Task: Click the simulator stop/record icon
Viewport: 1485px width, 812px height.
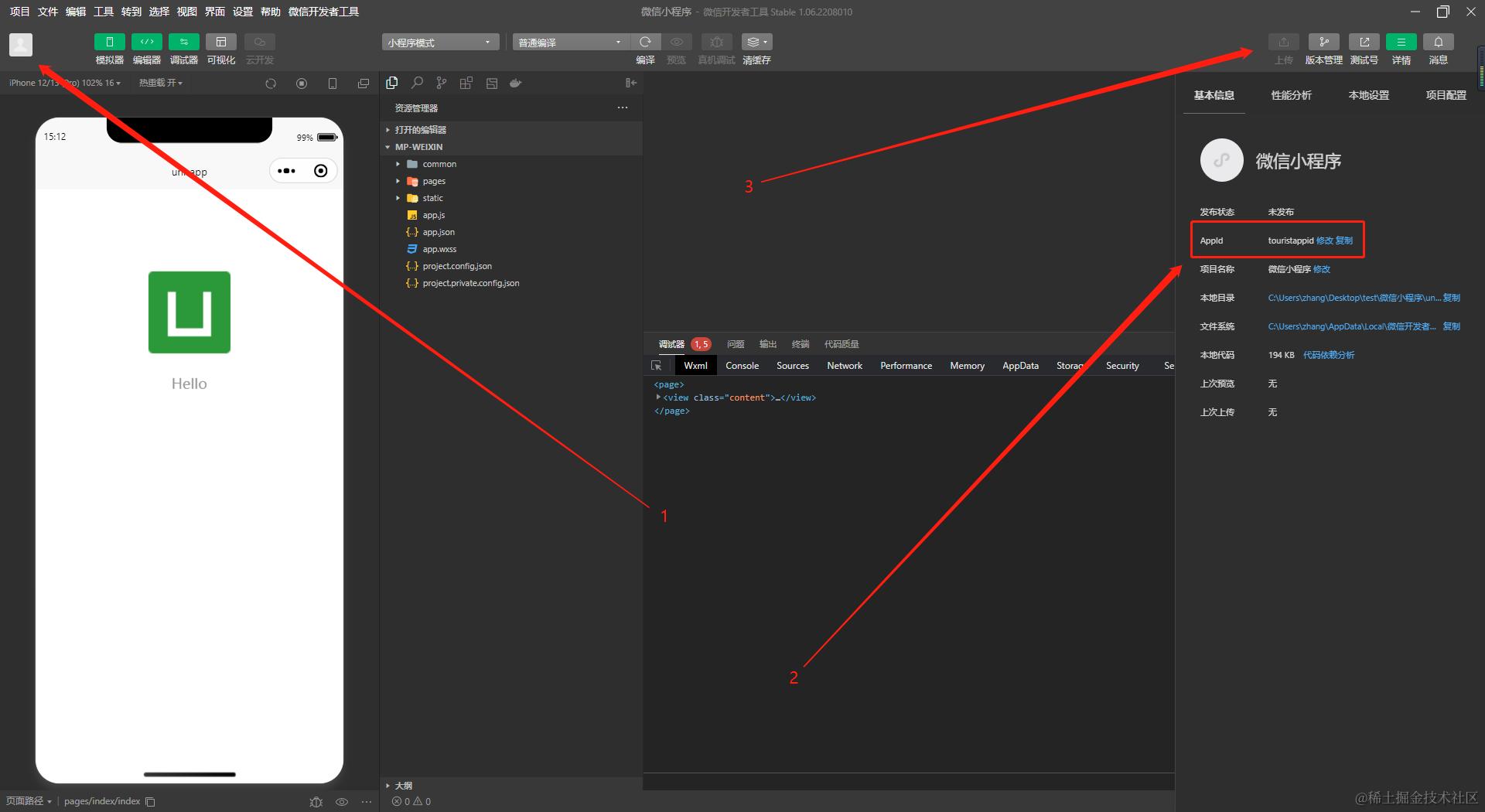Action: [302, 84]
